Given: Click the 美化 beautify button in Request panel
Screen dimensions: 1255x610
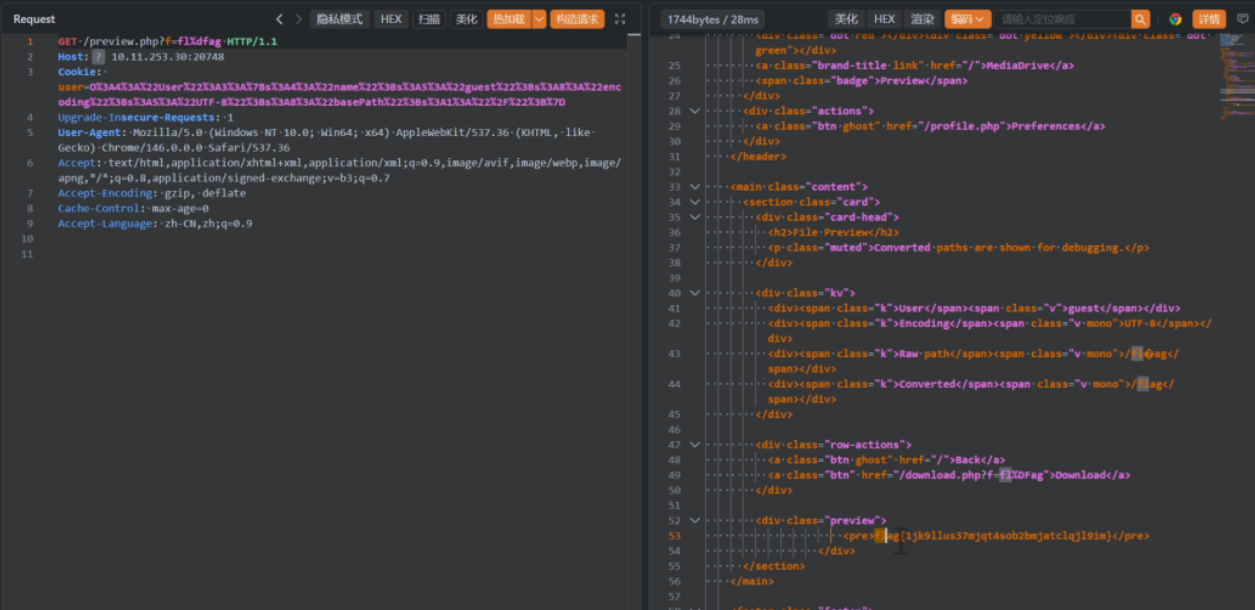Looking at the screenshot, I should (466, 19).
